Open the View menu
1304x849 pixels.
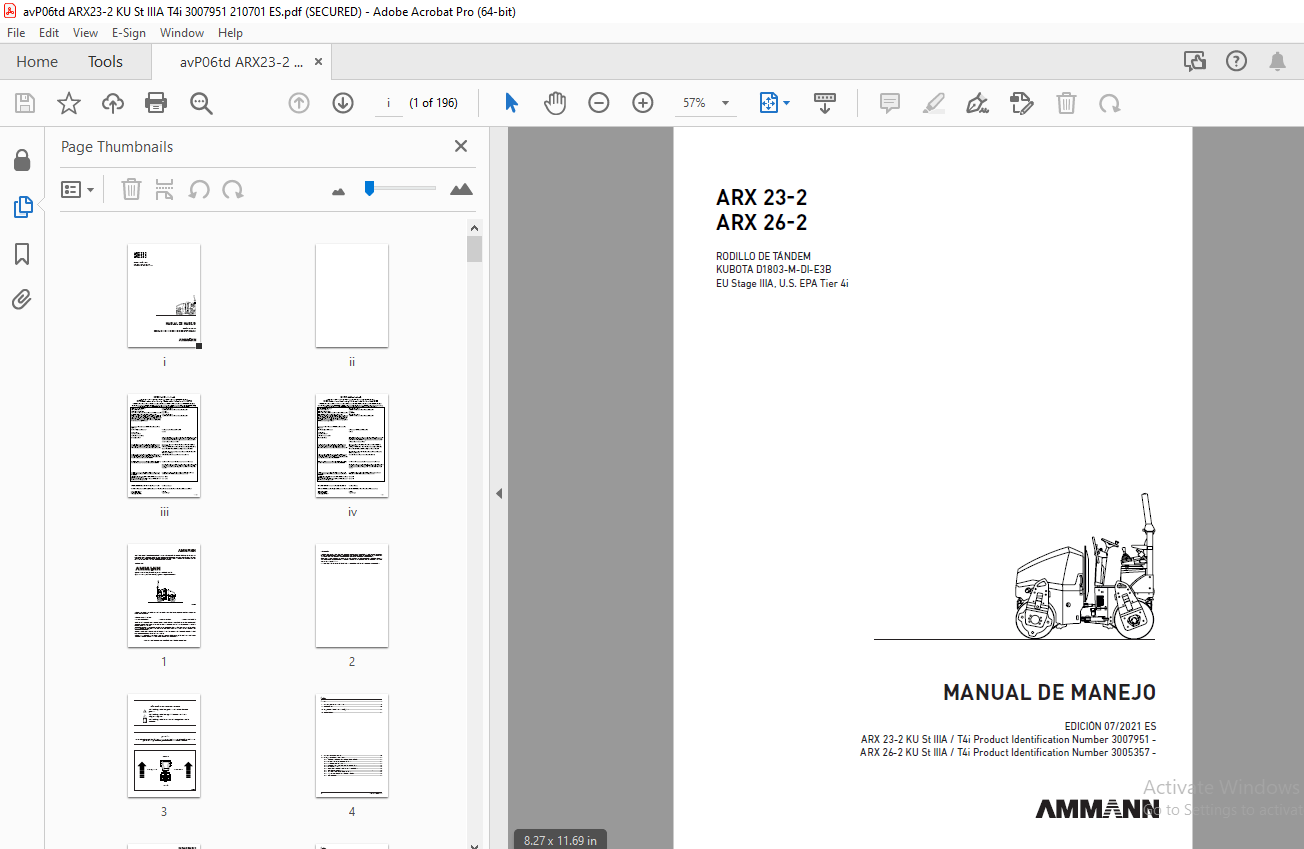85,32
